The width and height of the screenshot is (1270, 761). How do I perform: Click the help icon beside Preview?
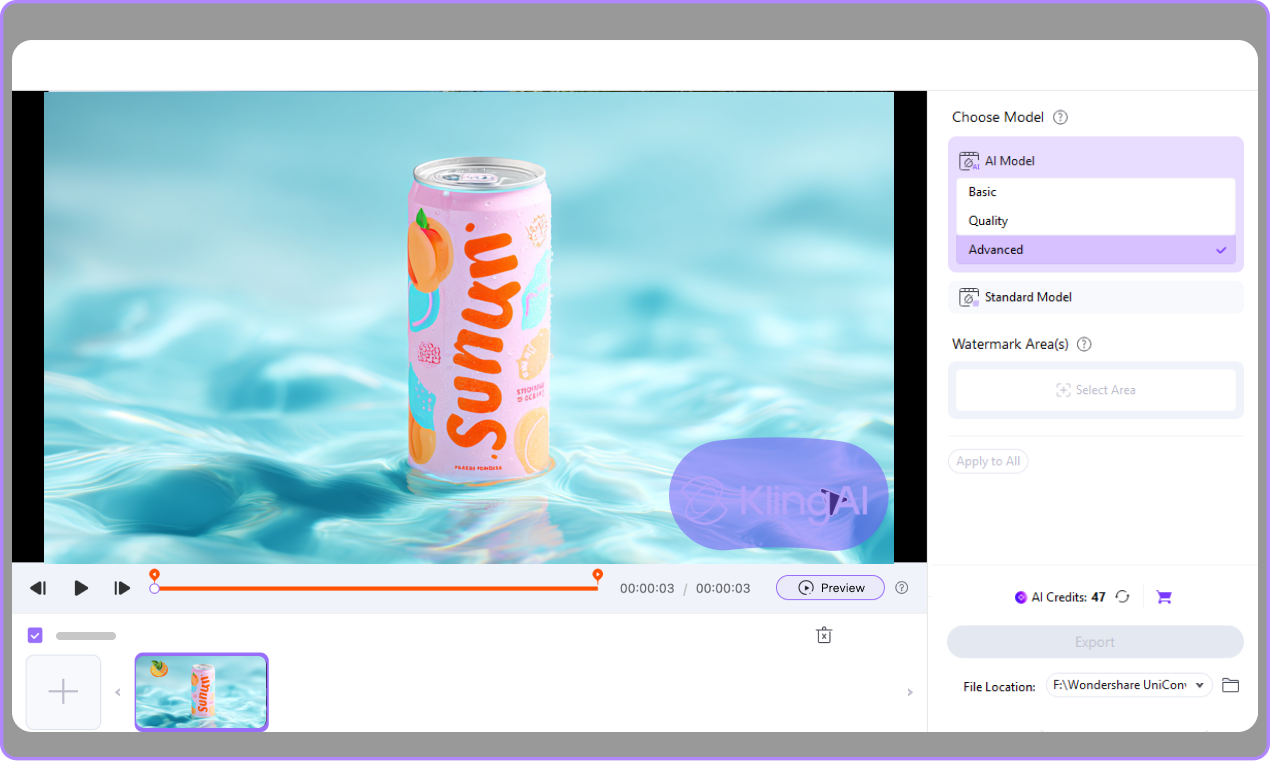tap(901, 588)
